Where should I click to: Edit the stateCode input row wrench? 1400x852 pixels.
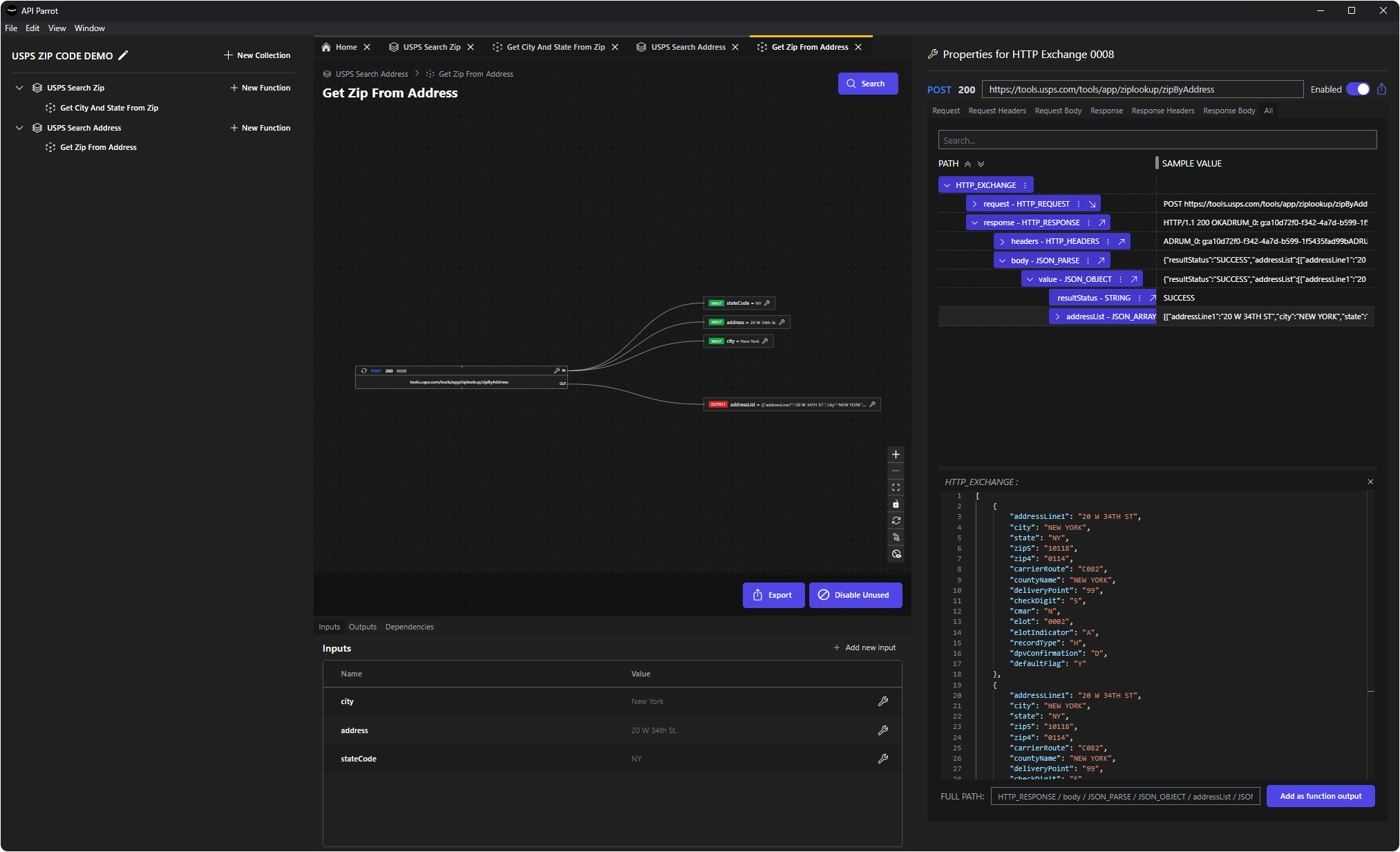[882, 759]
